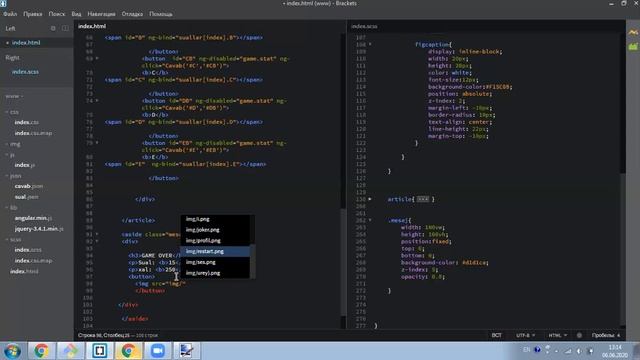This screenshot has width=640, height=360.
Task: Open the Правка menu
Action: pyautogui.click(x=33, y=14)
